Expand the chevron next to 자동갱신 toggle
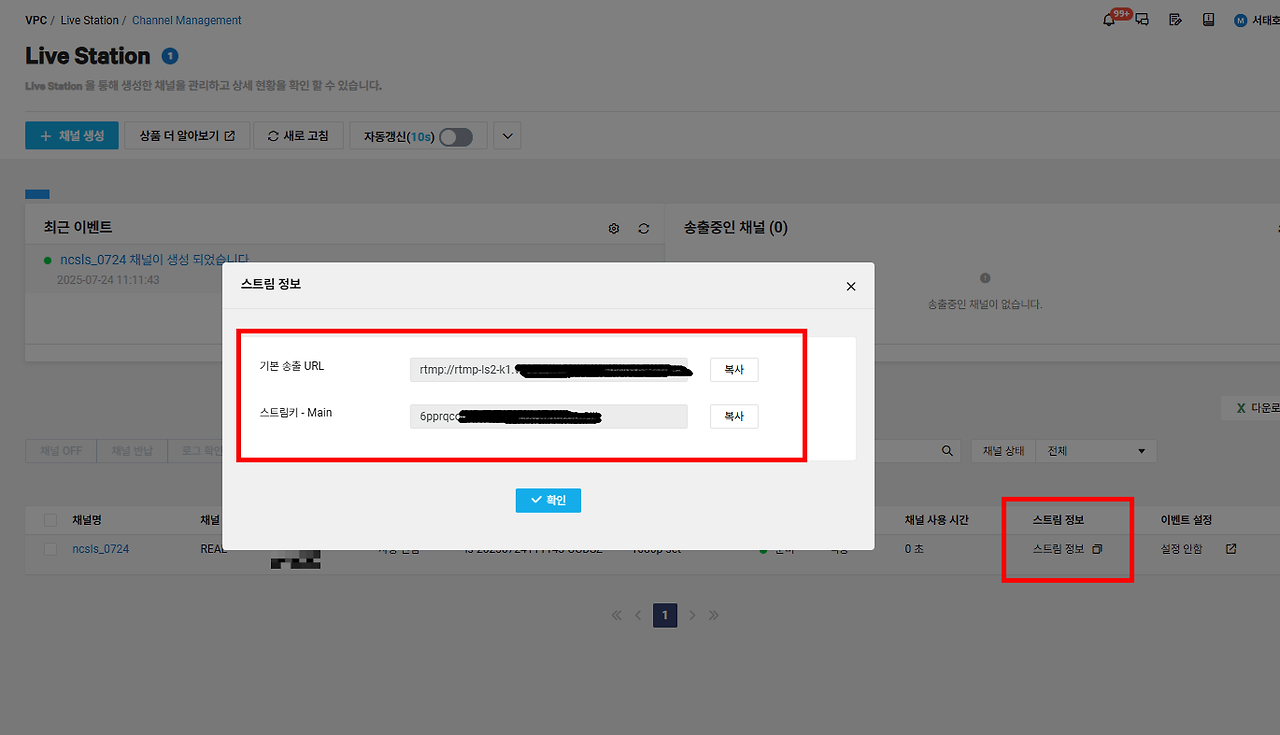The width and height of the screenshot is (1280, 735). point(506,135)
